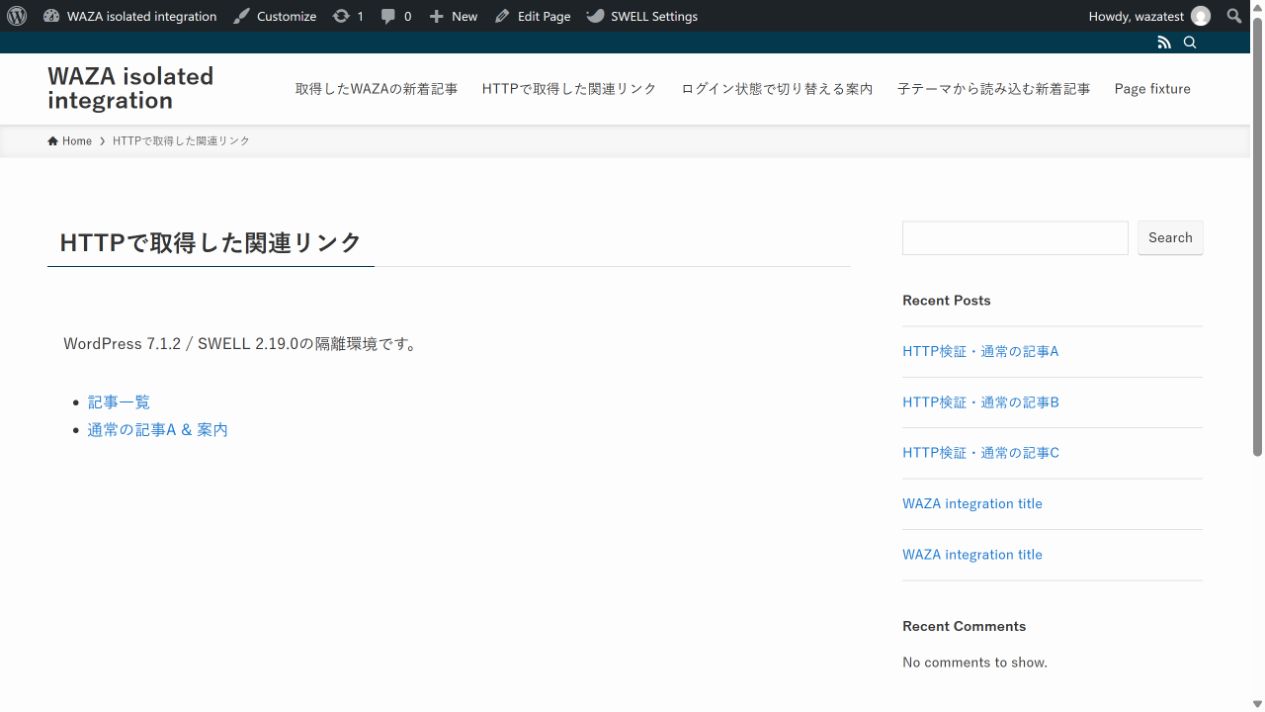Click the dashboard gauge icon in admin bar
The width and height of the screenshot is (1265, 712).
click(x=52, y=16)
